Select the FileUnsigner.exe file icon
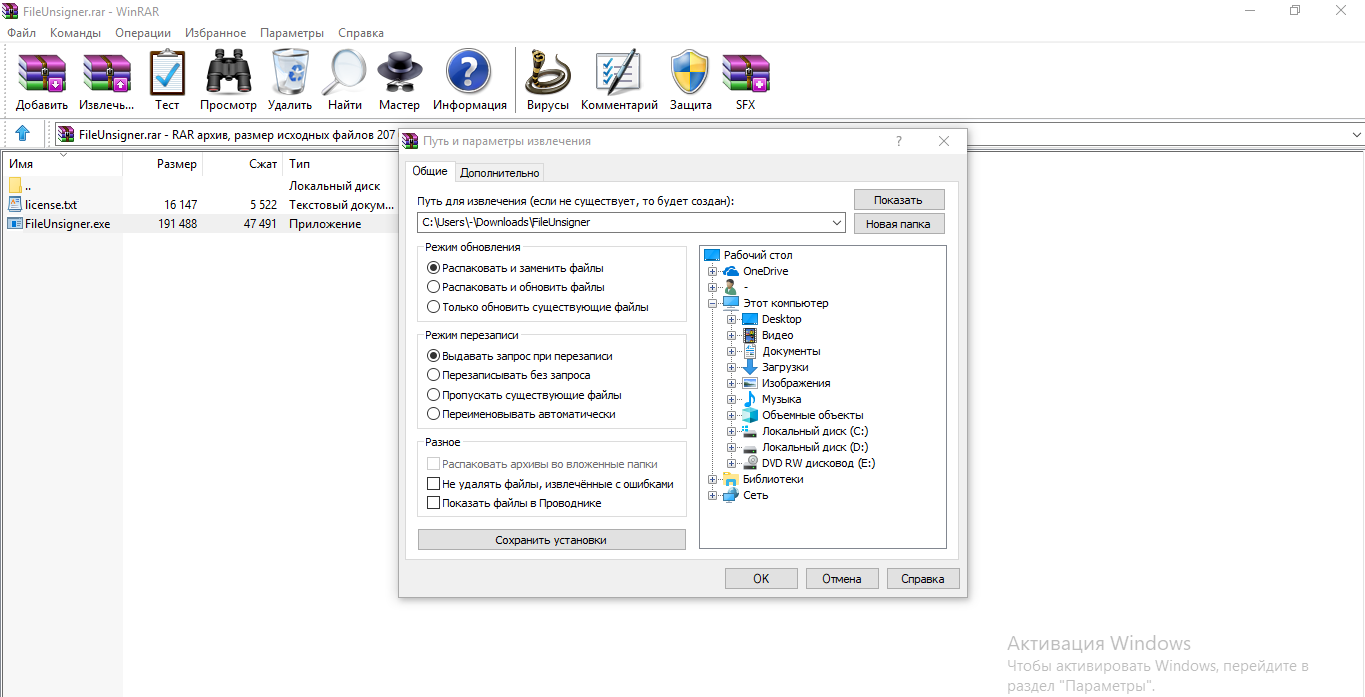This screenshot has height=697, width=1365. 15,224
